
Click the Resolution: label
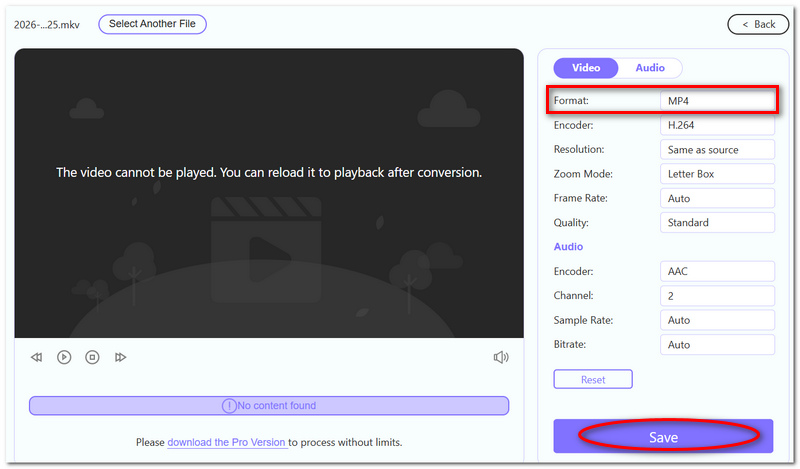pos(579,150)
